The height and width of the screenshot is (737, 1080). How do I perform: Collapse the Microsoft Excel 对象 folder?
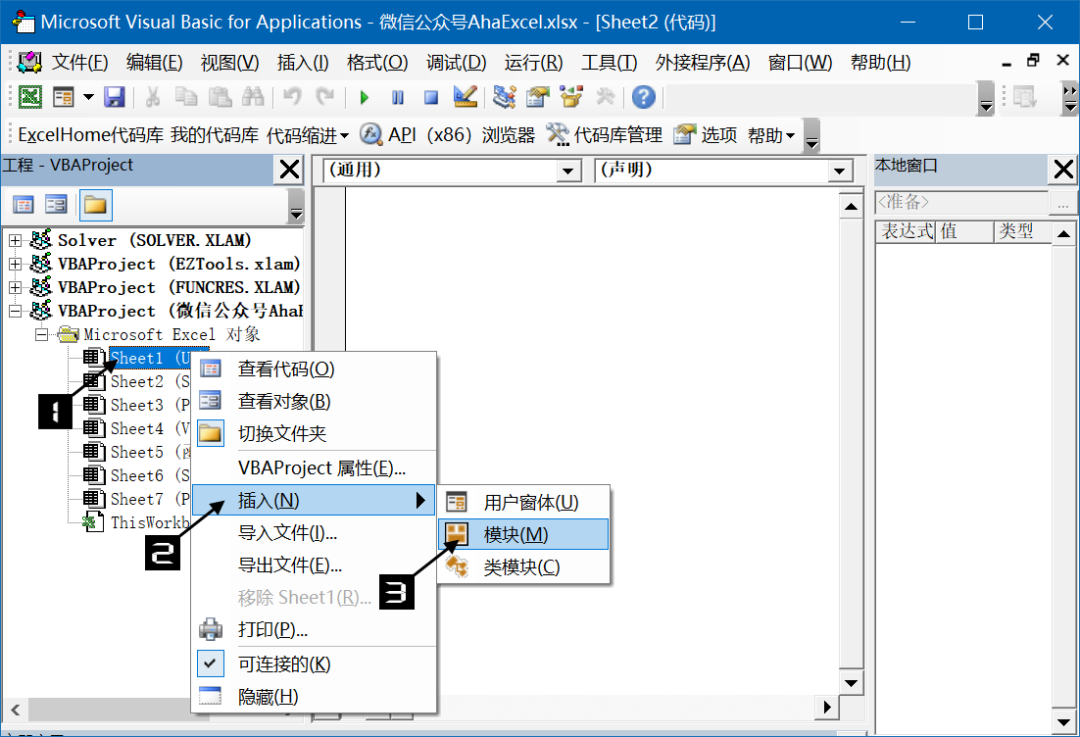(x=41, y=335)
